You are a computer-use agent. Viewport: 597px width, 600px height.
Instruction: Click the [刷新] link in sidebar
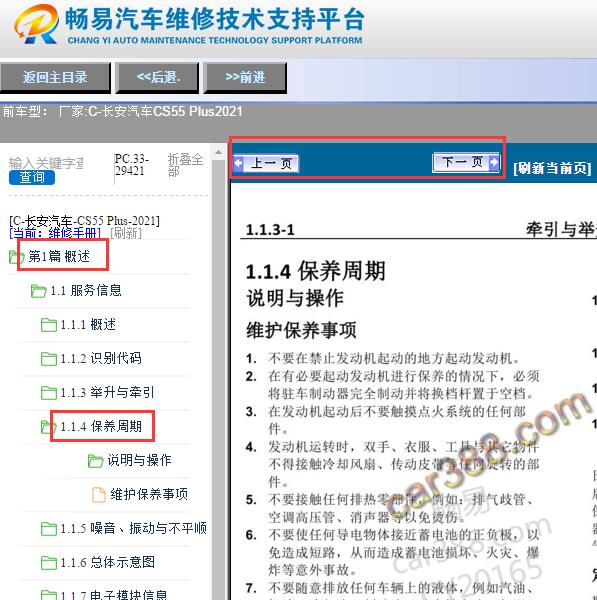pyautogui.click(x=126, y=233)
